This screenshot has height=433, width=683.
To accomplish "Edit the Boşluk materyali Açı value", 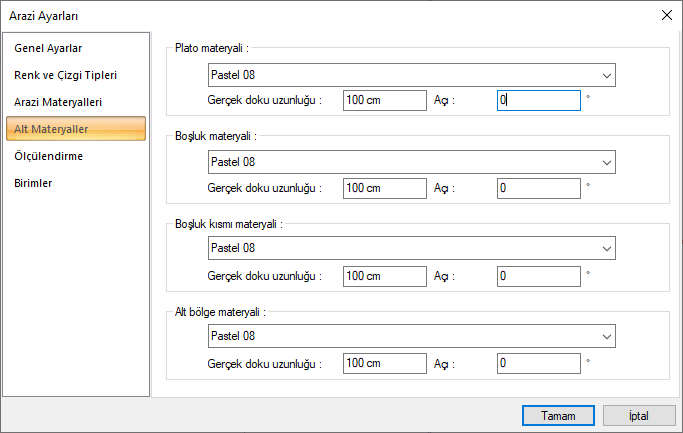I will coord(538,187).
